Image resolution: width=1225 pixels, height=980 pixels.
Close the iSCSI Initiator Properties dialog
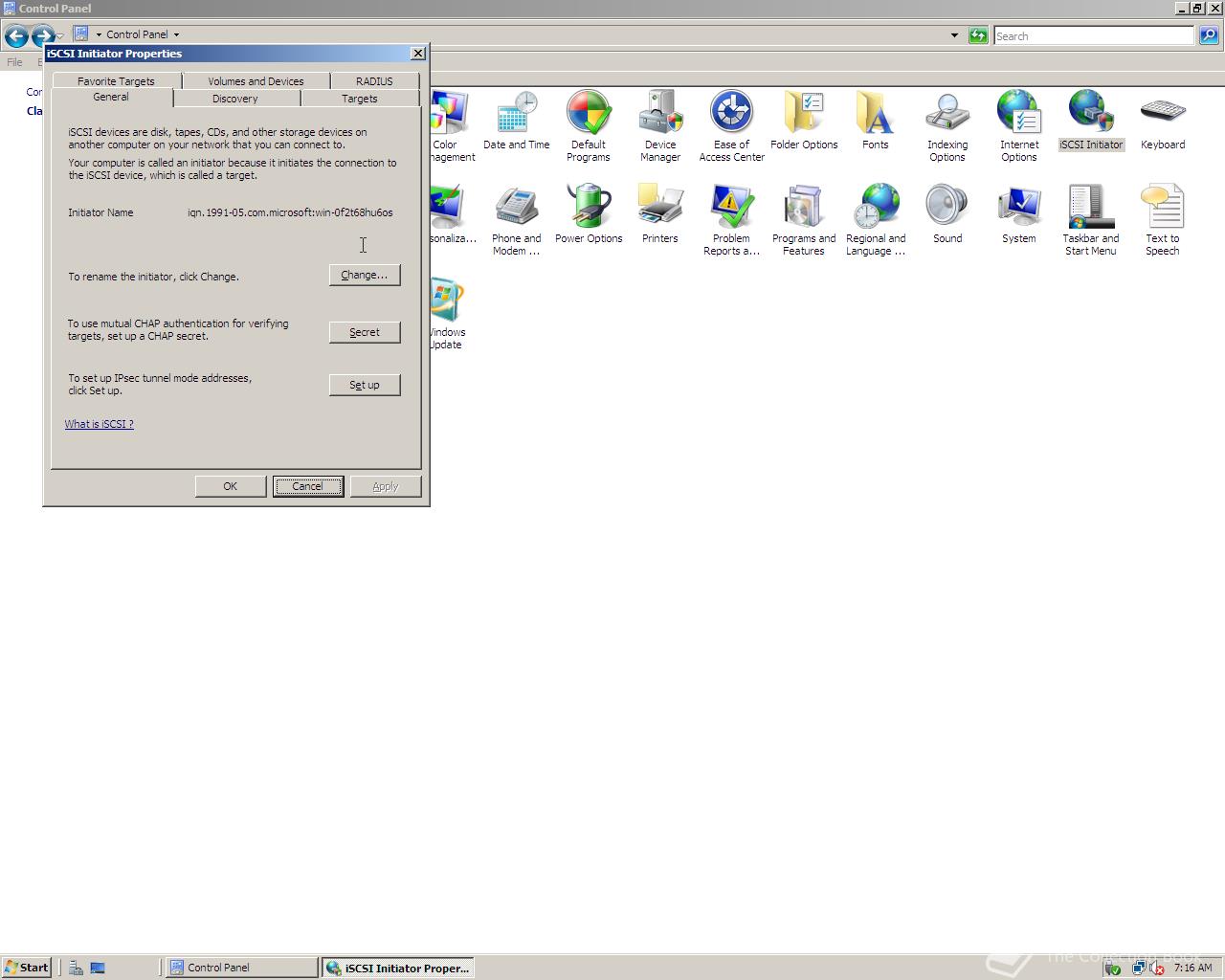point(418,54)
